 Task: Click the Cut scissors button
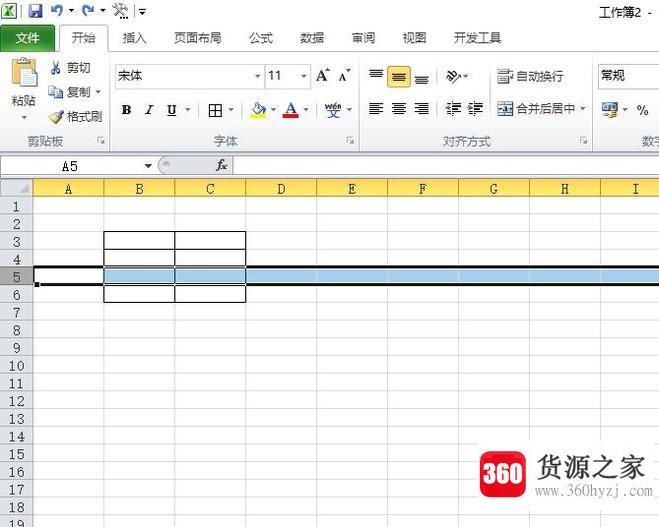click(x=70, y=68)
